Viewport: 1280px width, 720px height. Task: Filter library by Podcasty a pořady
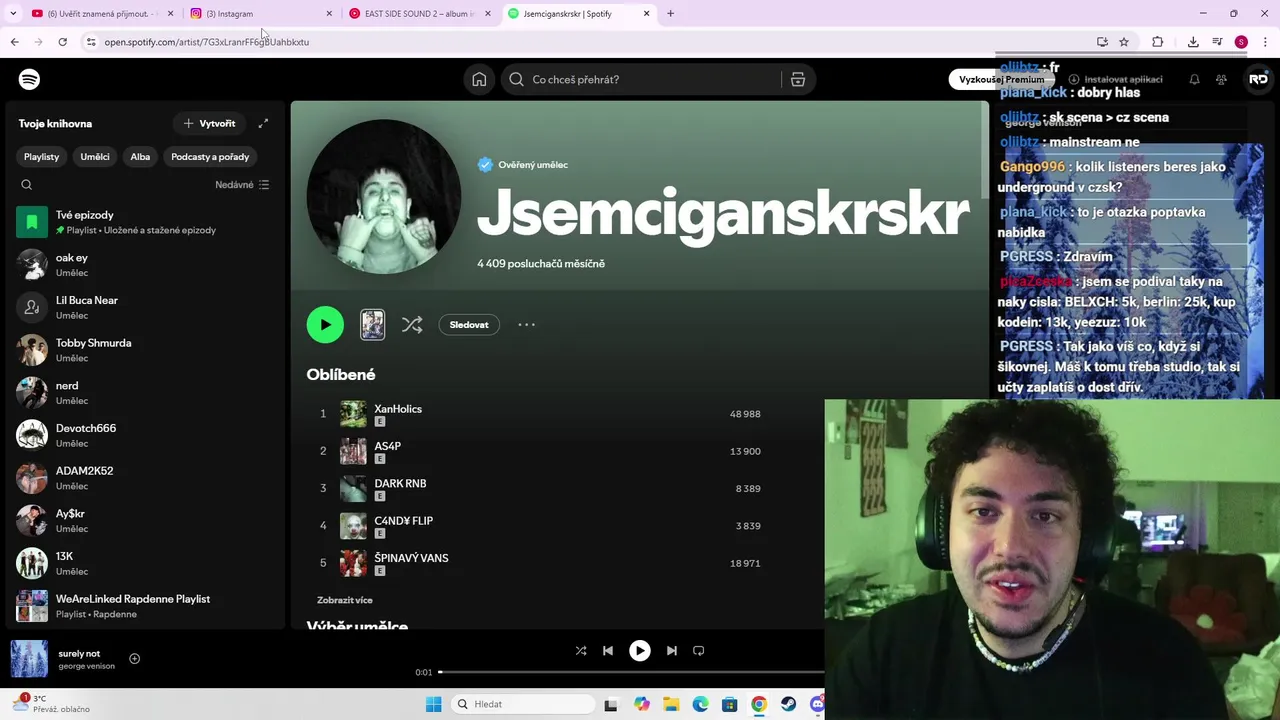(x=210, y=156)
